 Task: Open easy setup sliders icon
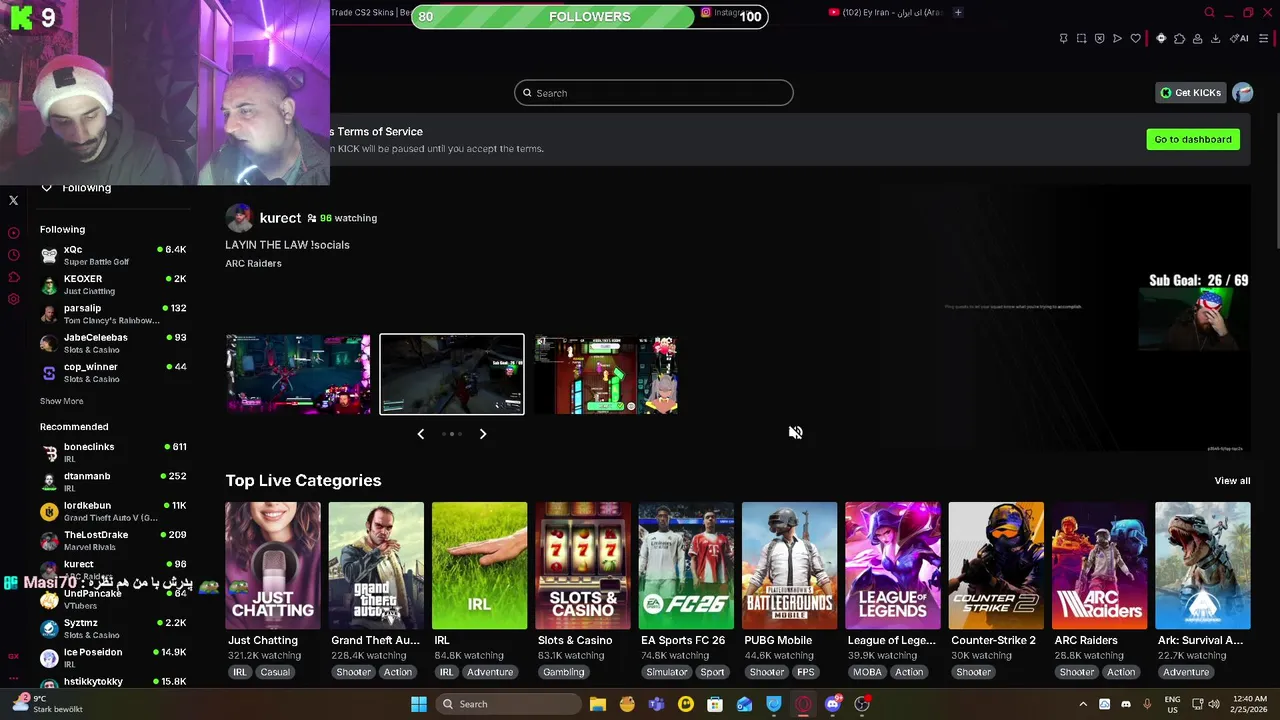point(1264,38)
